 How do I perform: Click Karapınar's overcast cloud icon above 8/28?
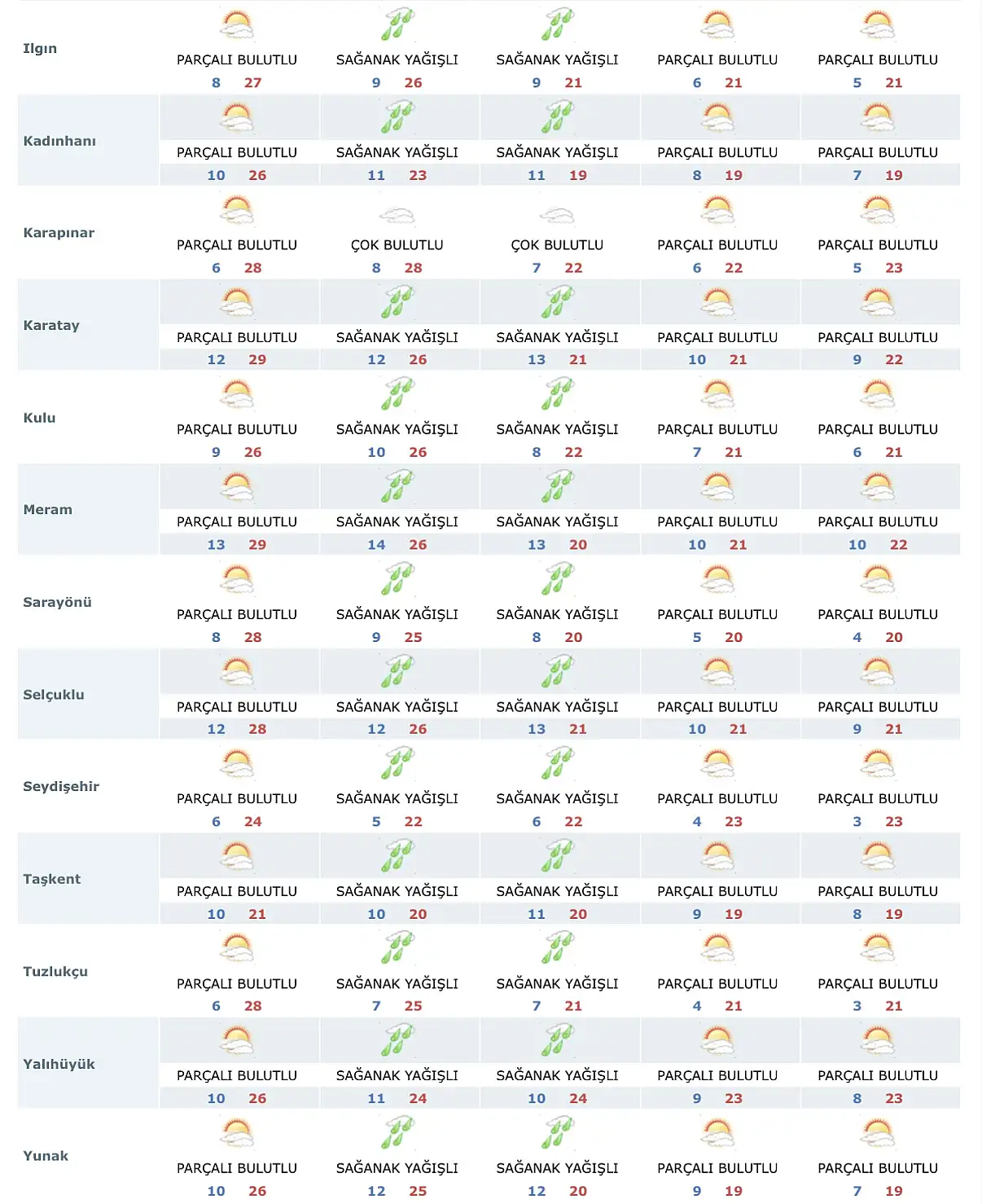point(397,216)
